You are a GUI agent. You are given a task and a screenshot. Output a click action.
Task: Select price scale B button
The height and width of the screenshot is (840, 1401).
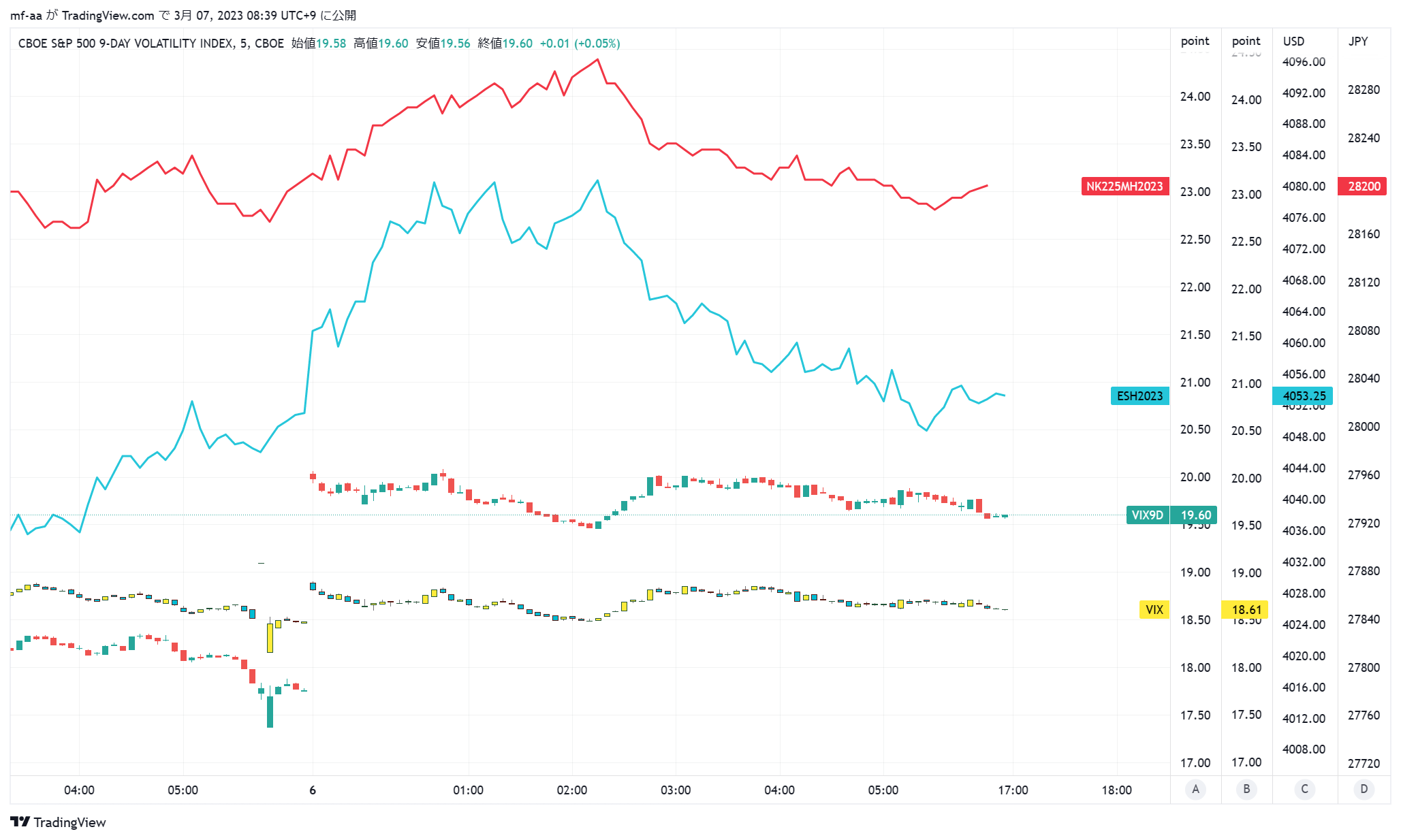coord(1246,789)
